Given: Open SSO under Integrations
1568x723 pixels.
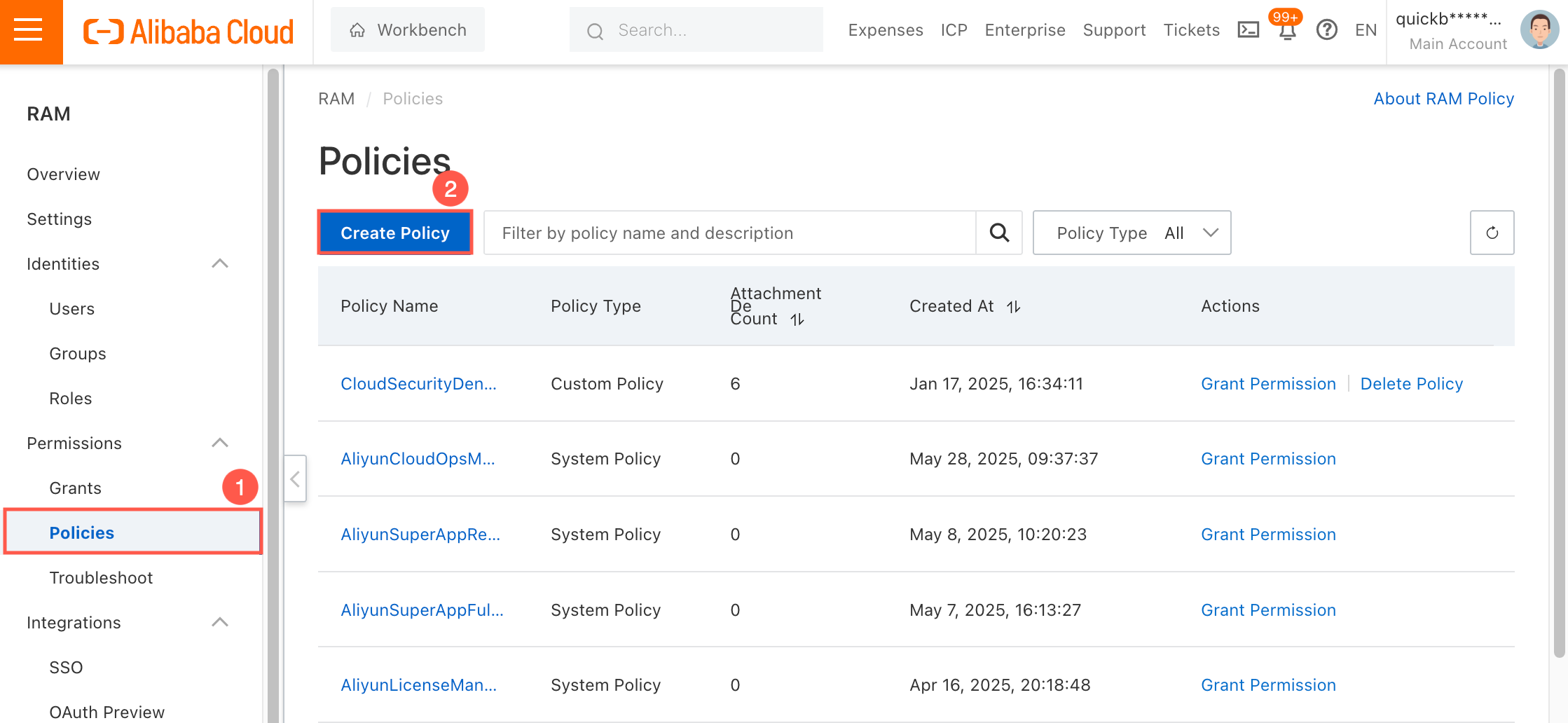Looking at the screenshot, I should (x=66, y=668).
